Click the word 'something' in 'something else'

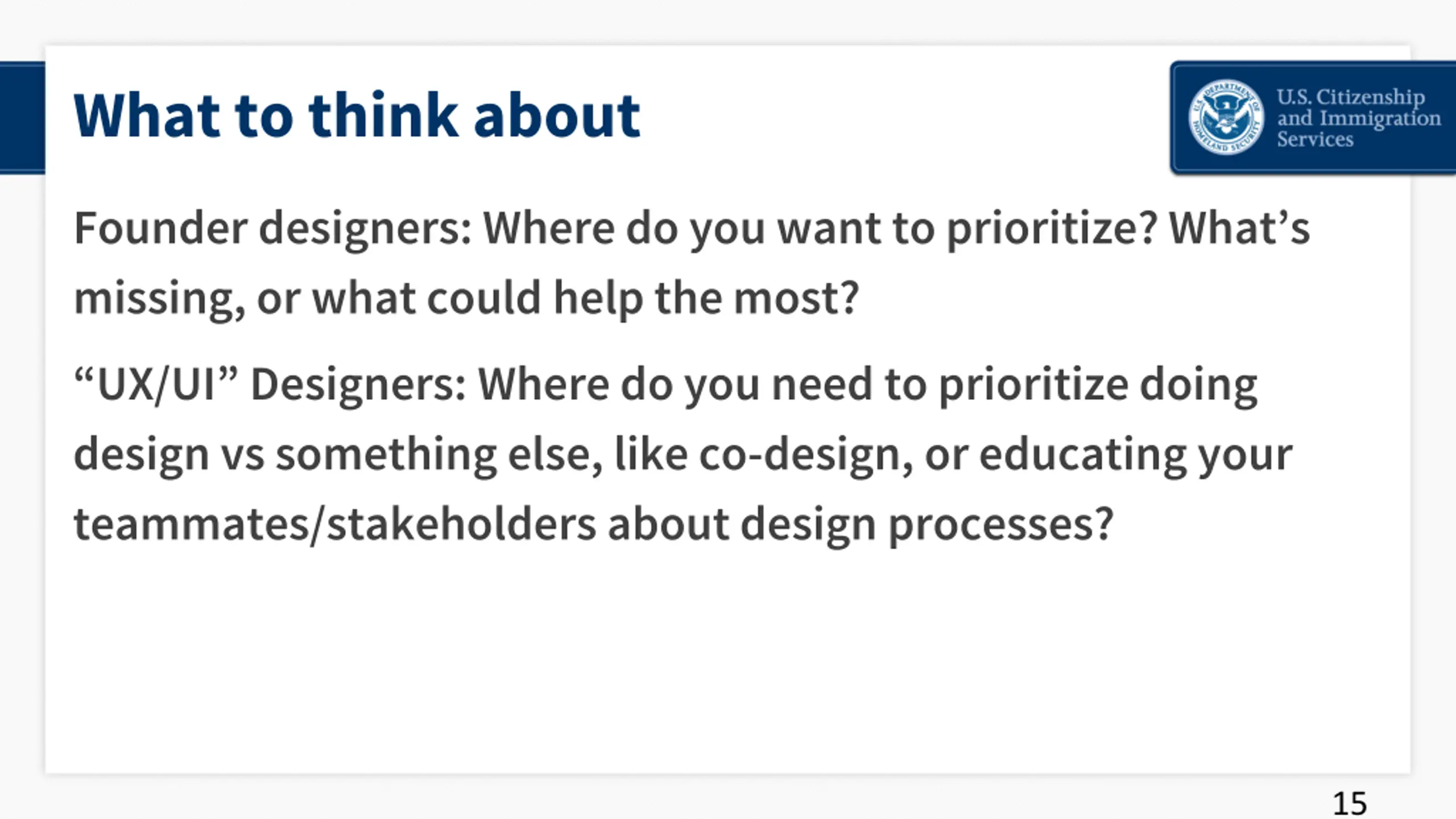[x=387, y=456]
